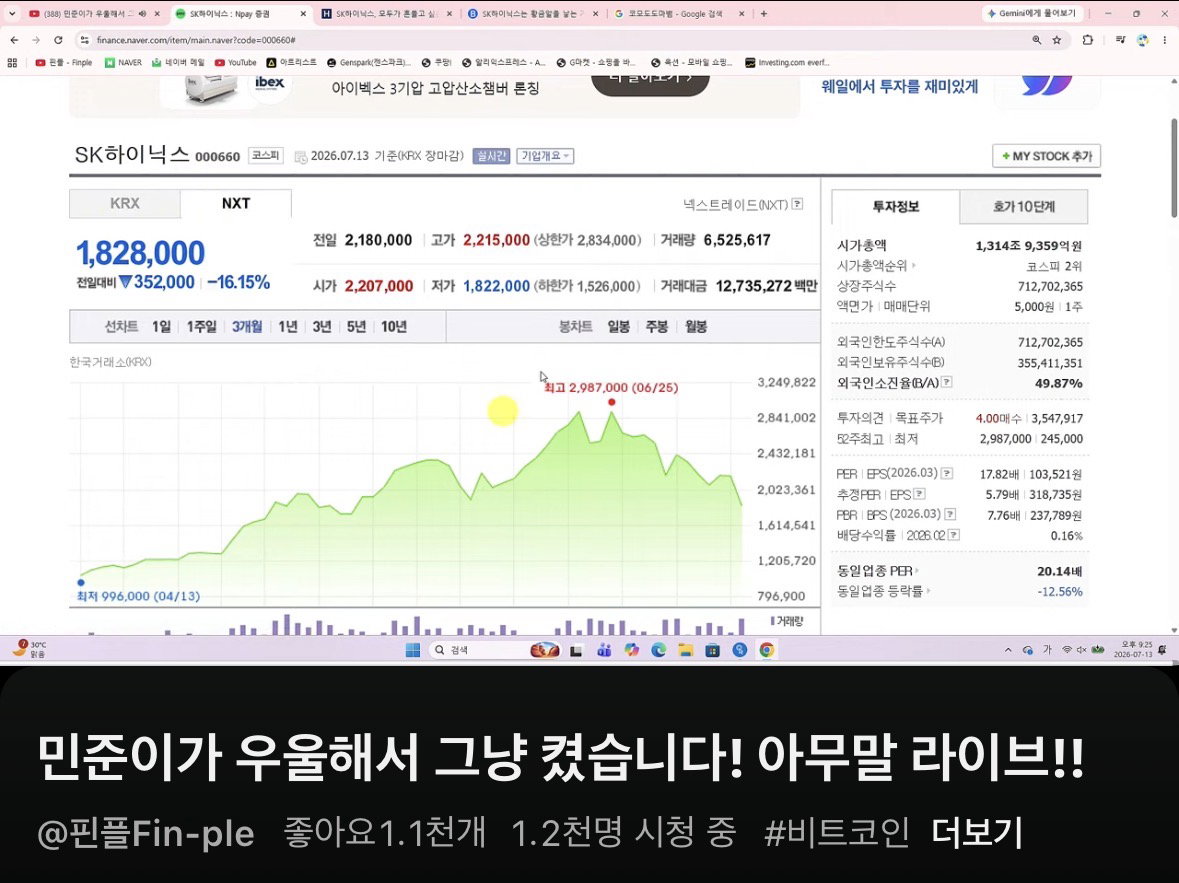Open the media control icon in Chrome toolbar
Viewport: 1179px width, 883px height.
pos(1120,40)
